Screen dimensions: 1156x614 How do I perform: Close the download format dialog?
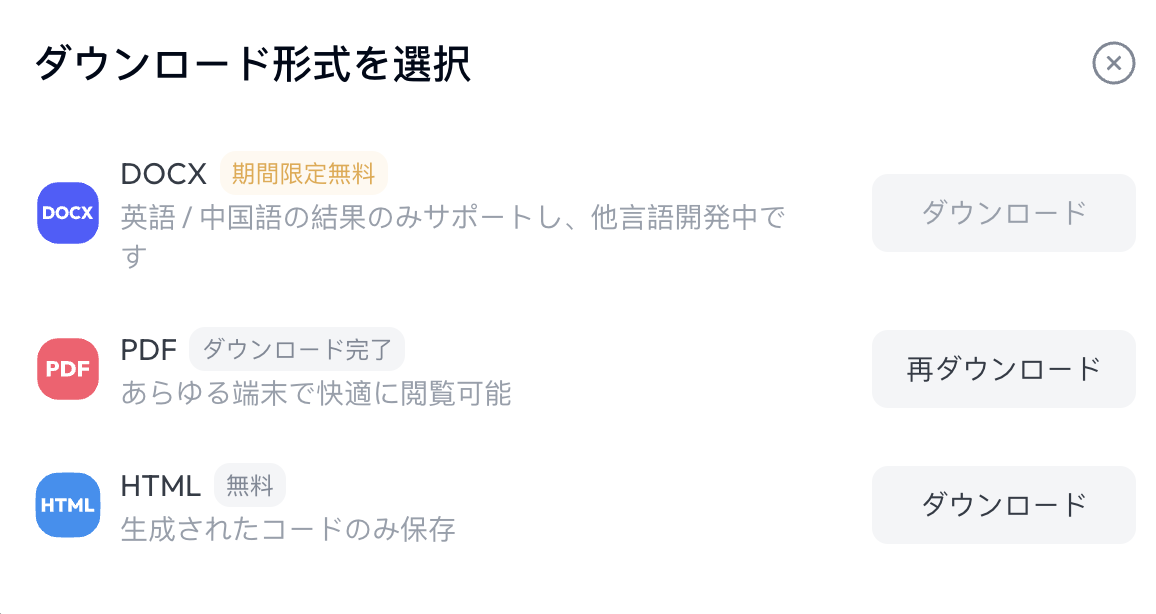coord(1113,63)
